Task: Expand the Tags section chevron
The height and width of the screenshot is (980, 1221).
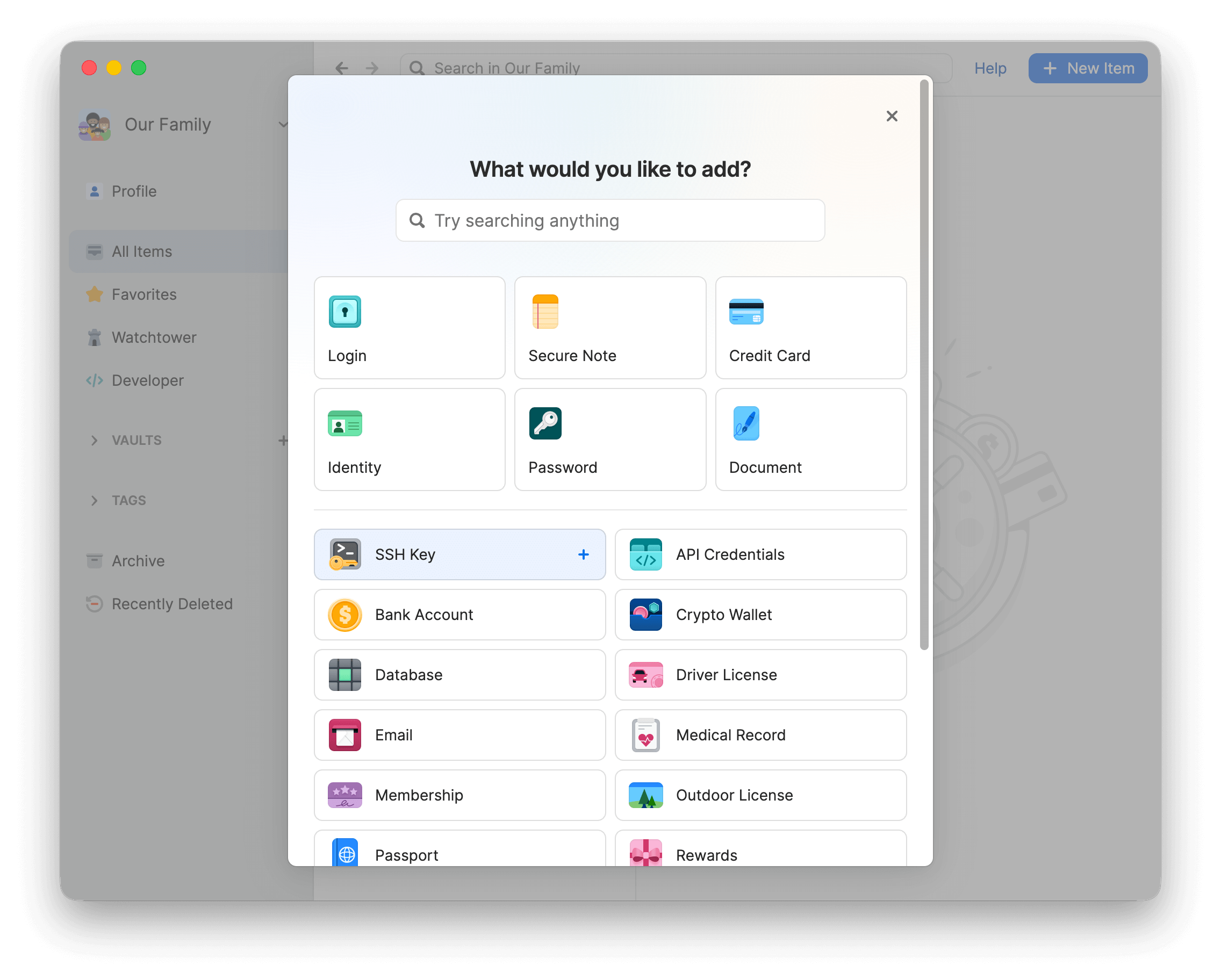Action: click(94, 500)
